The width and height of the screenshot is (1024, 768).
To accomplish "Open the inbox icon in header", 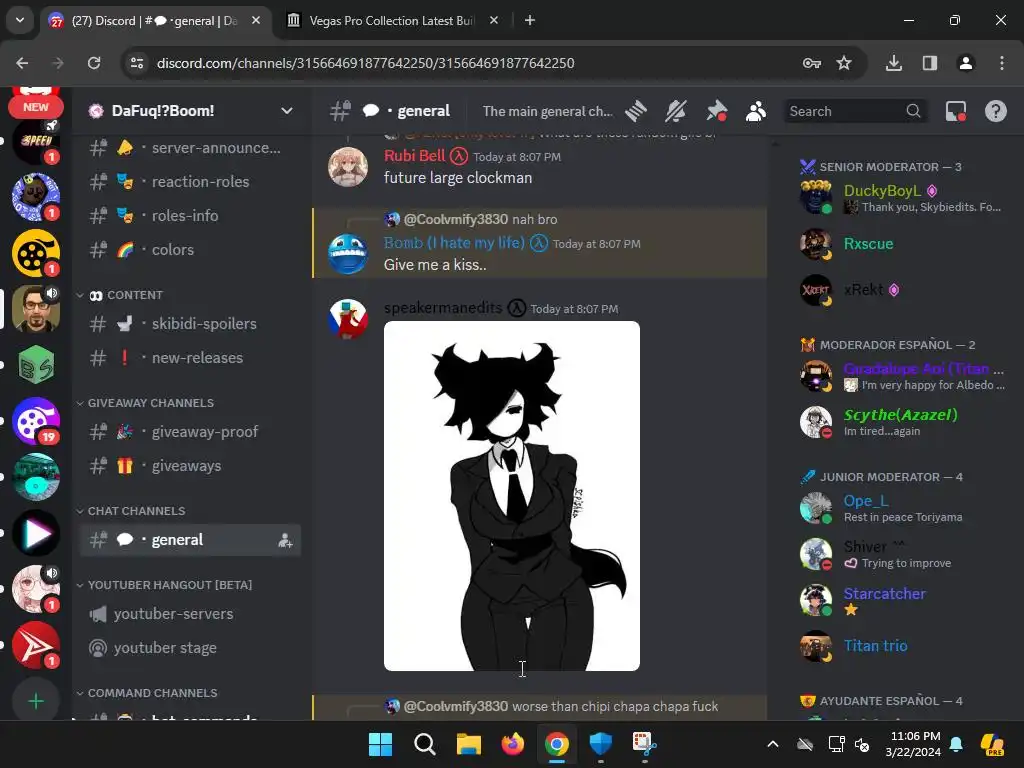I will point(956,111).
